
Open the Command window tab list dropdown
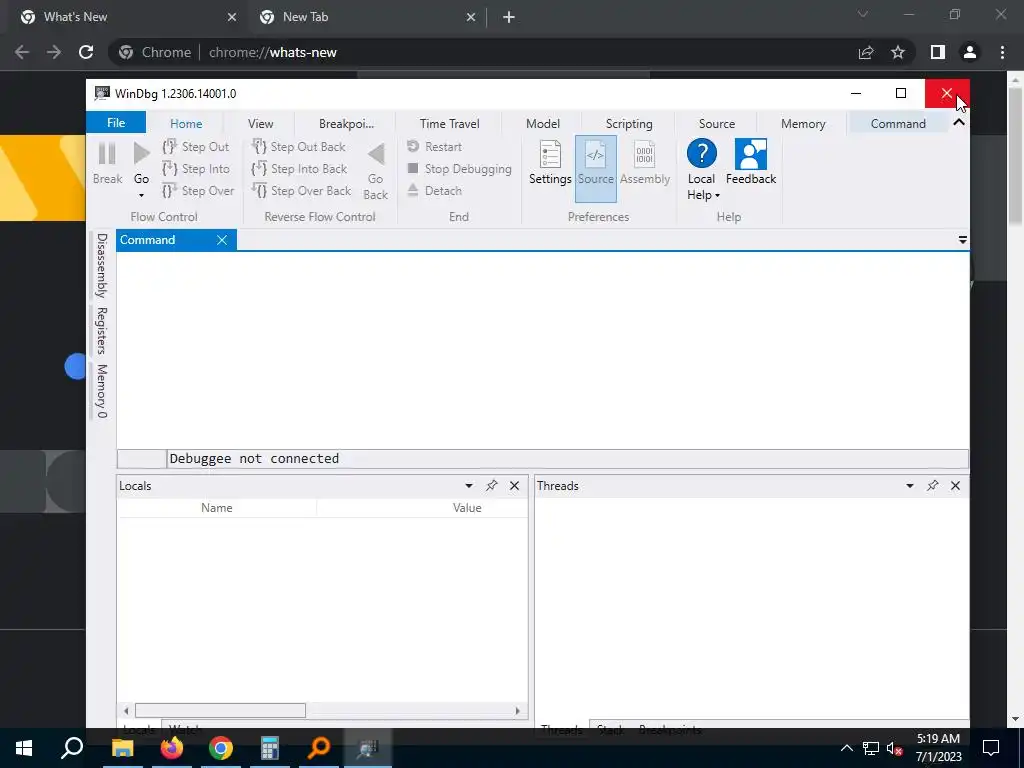[963, 240]
